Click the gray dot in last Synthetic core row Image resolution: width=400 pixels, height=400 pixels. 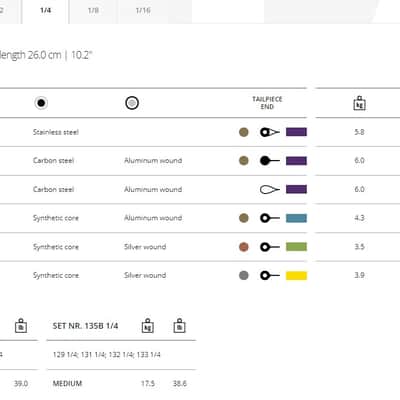click(244, 275)
